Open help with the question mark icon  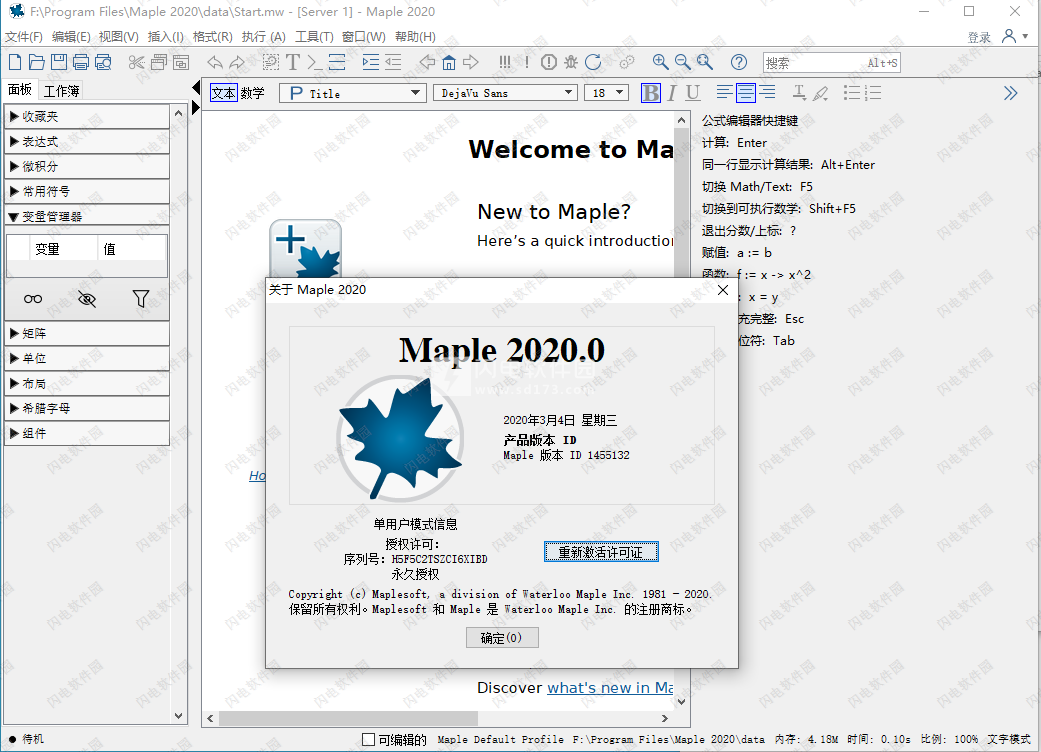tap(738, 62)
